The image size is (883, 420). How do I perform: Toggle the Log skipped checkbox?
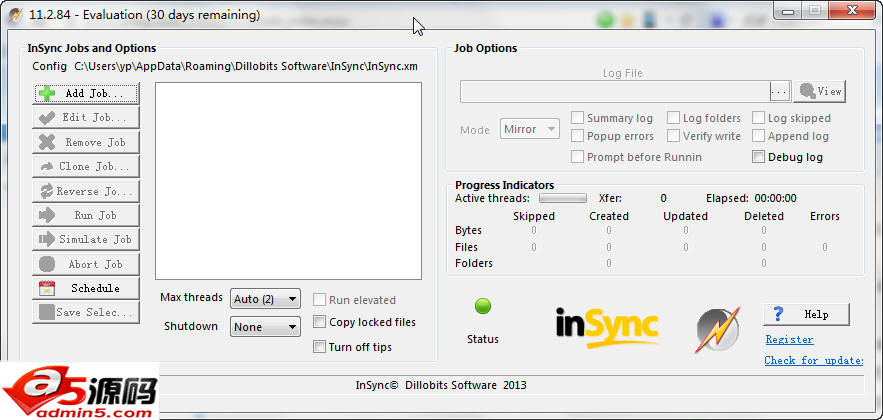[x=759, y=118]
